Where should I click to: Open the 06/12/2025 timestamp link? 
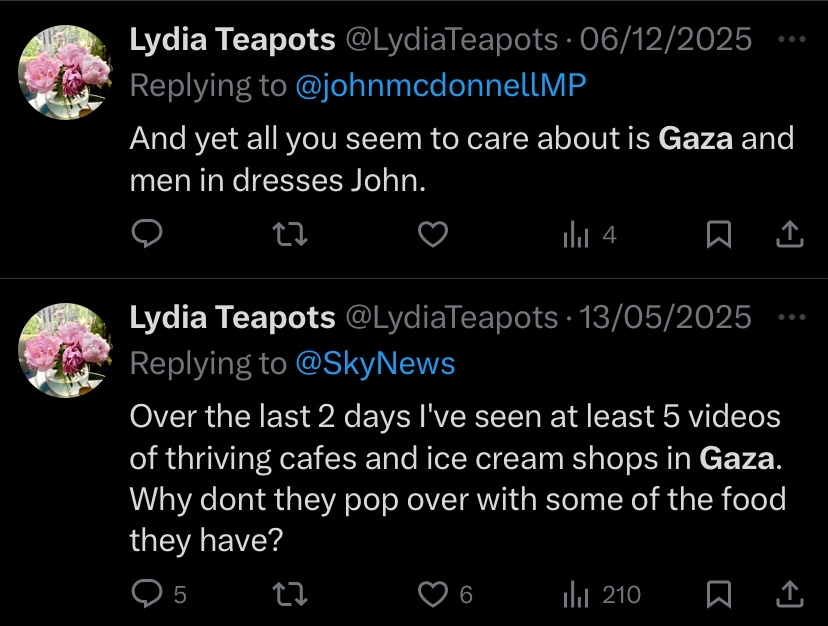(665, 39)
